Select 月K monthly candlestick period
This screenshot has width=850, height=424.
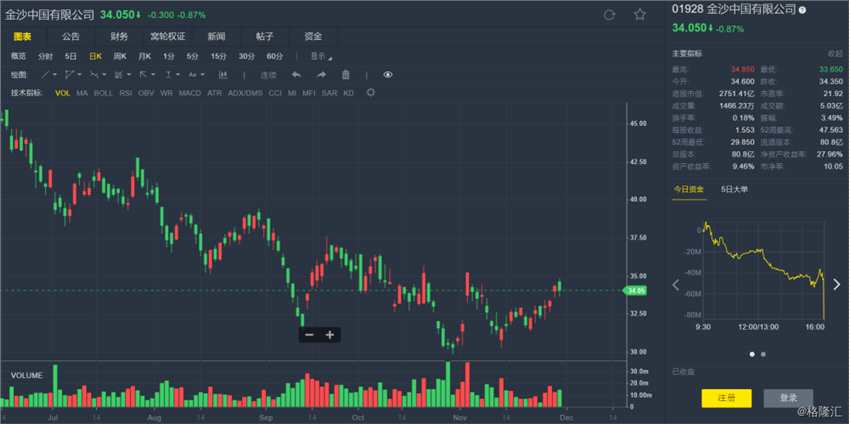pyautogui.click(x=144, y=56)
